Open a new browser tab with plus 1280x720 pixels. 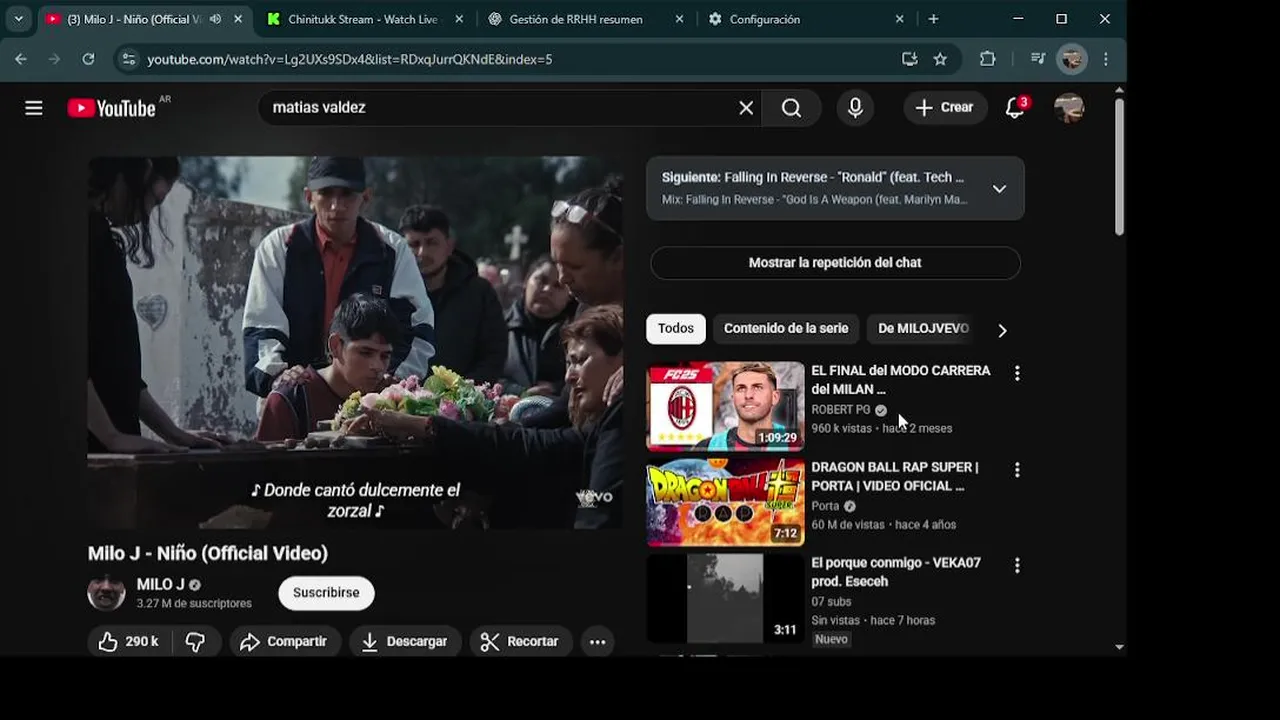(x=933, y=19)
